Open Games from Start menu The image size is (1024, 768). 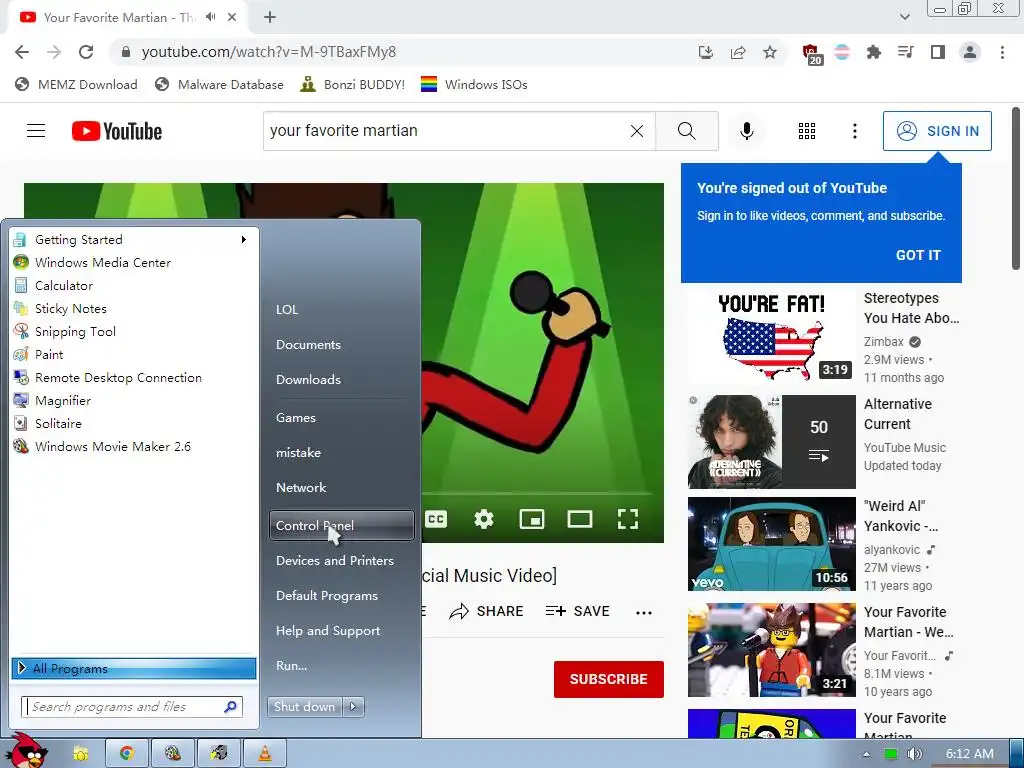296,418
